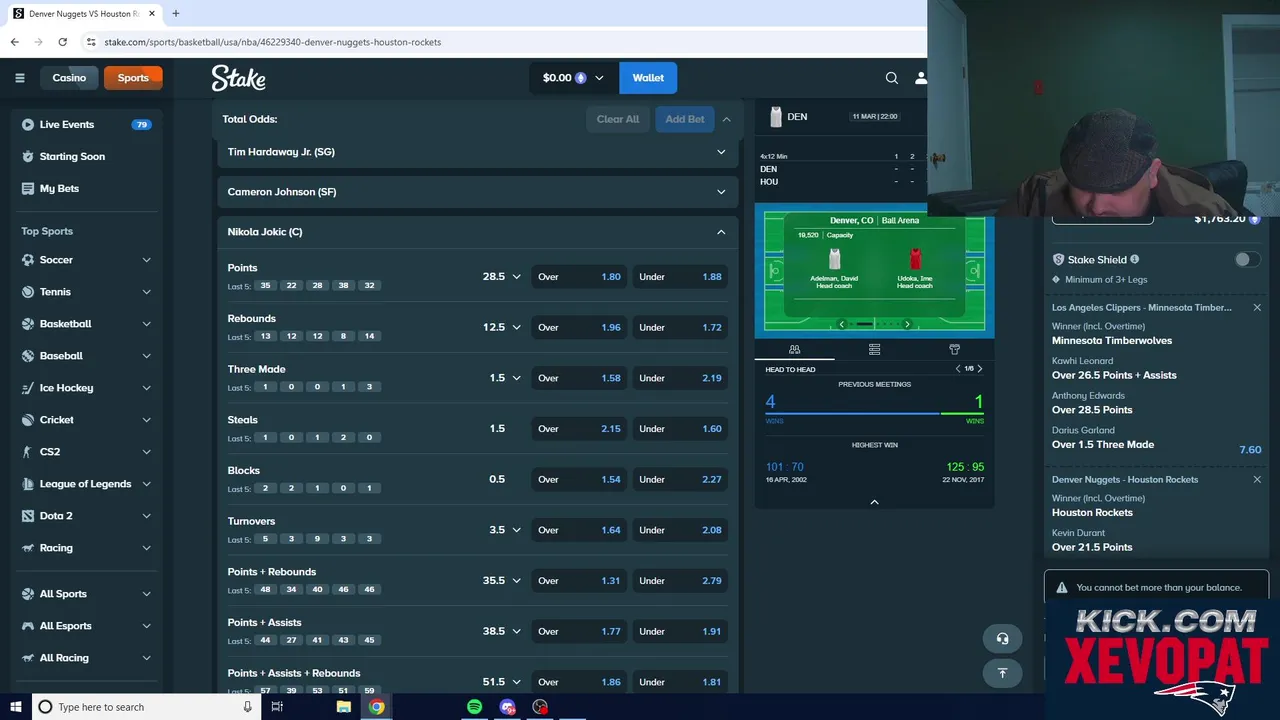
Task: Click the Ice Hockey icon
Action: [28, 388]
